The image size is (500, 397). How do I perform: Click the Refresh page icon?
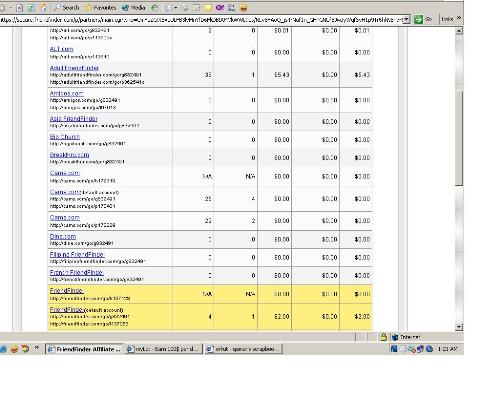point(31,7)
